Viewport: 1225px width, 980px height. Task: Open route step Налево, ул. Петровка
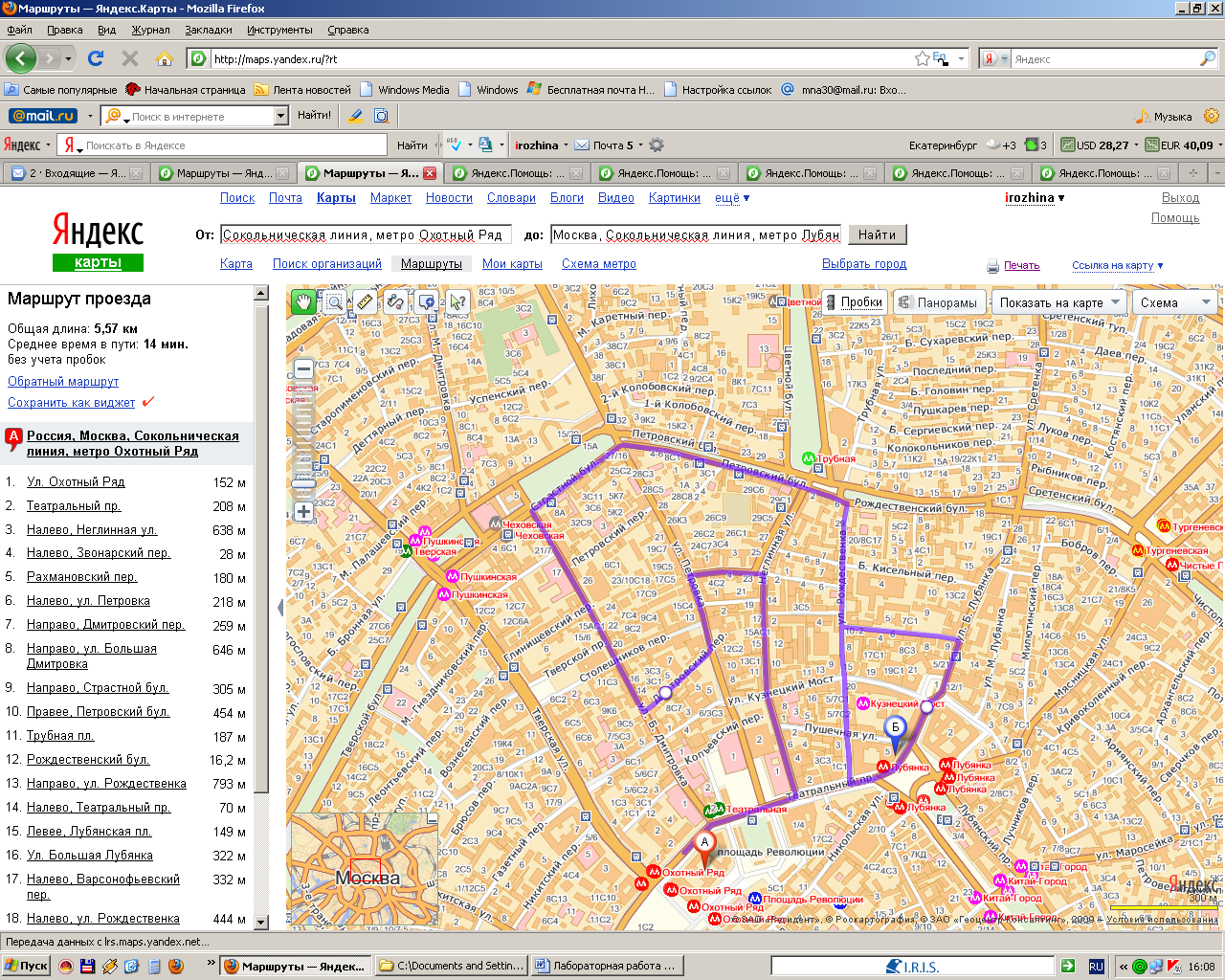pyautogui.click(x=88, y=601)
